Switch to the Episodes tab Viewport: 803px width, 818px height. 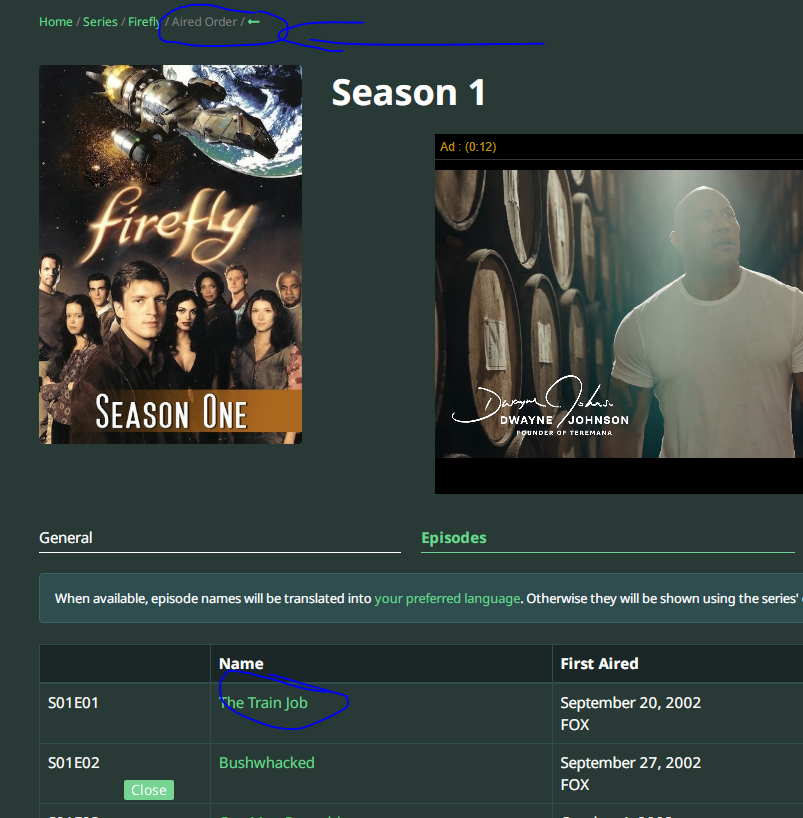(x=454, y=538)
